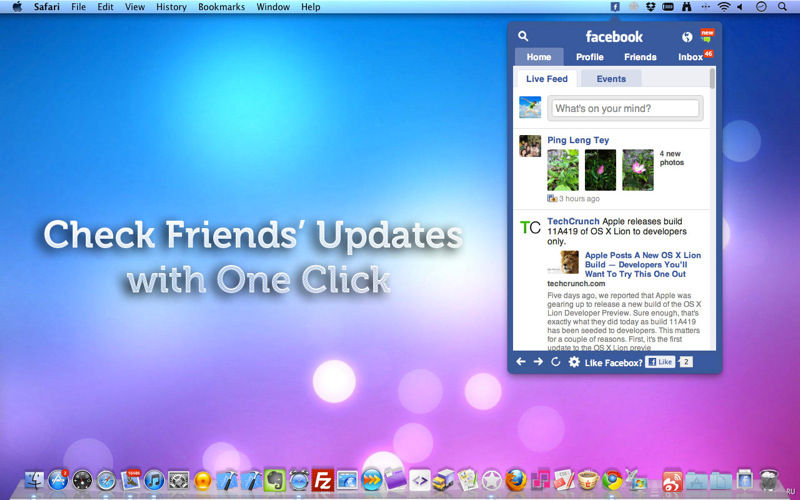Open the globe notifications icon
800x500 pixels.
point(687,37)
